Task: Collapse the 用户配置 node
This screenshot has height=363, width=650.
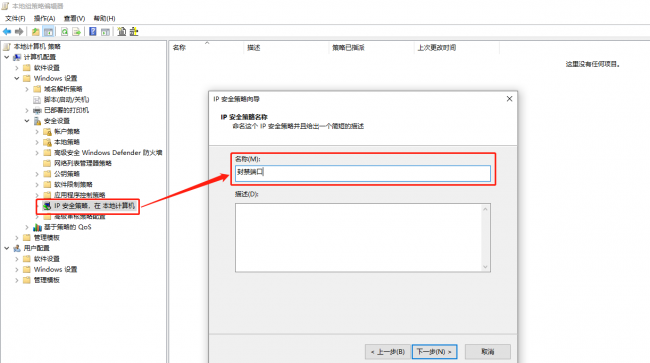Action: click(x=7, y=248)
